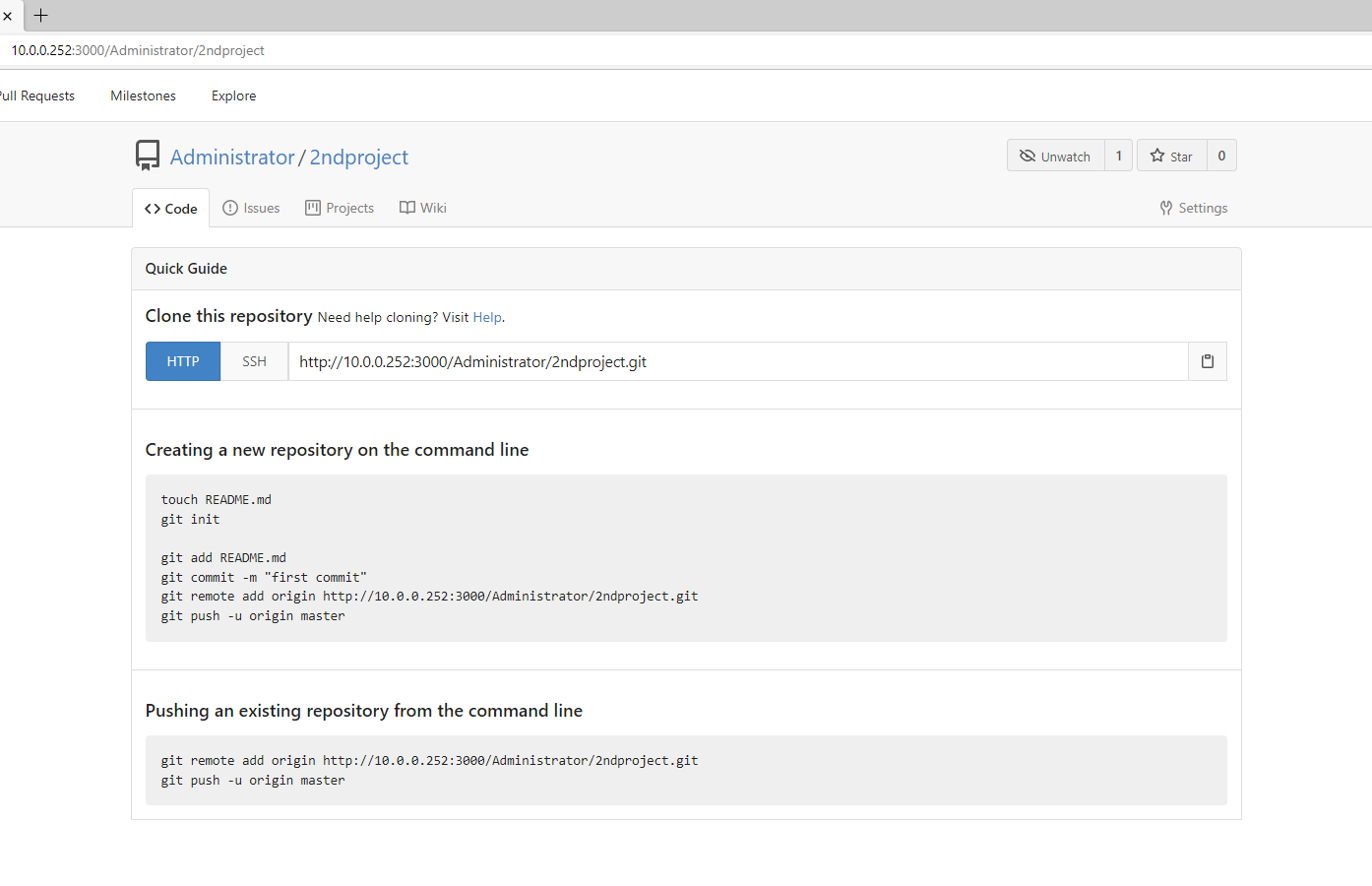Star the 2ndproject repository

click(x=1171, y=156)
